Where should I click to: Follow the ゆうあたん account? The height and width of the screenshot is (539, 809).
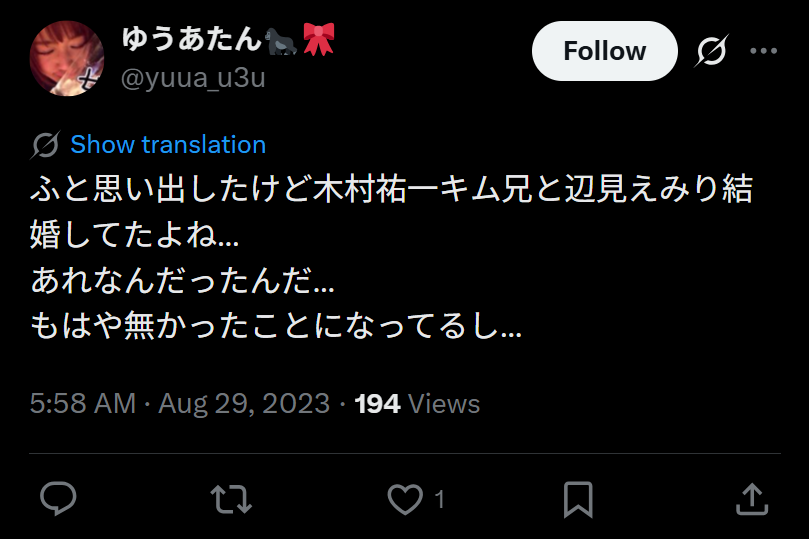(604, 51)
